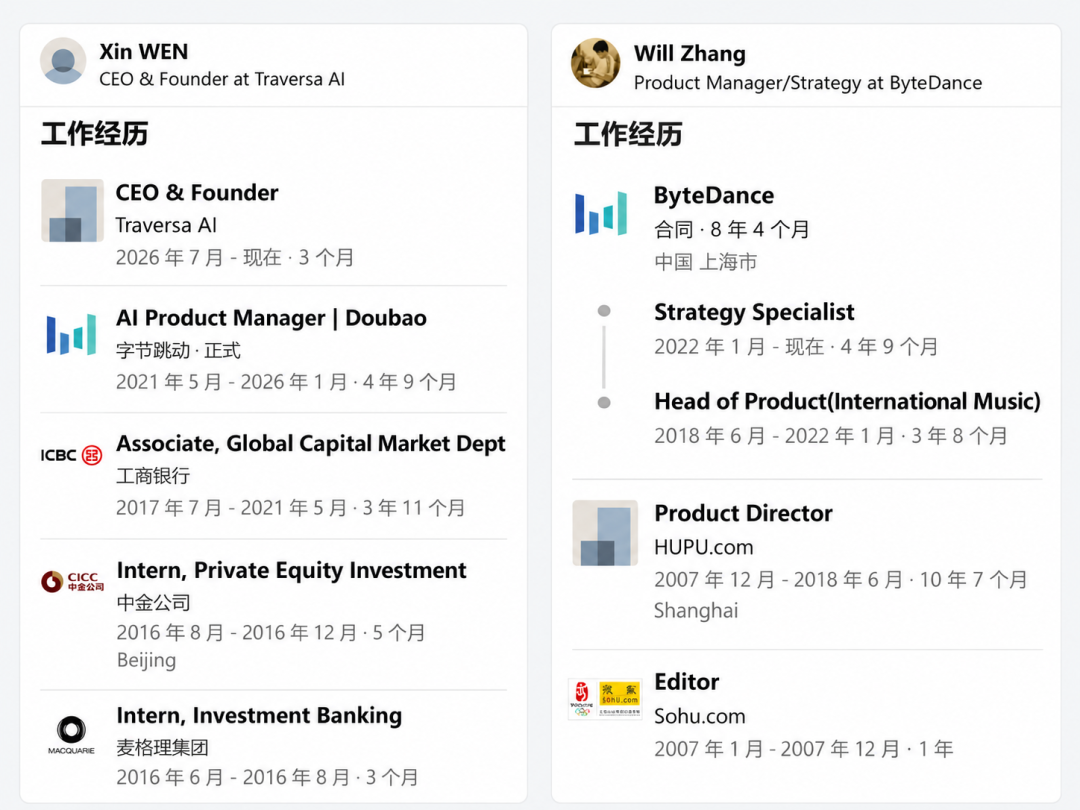Open Intern, Private Equity Investment entry
The image size is (1080, 810).
(x=291, y=570)
